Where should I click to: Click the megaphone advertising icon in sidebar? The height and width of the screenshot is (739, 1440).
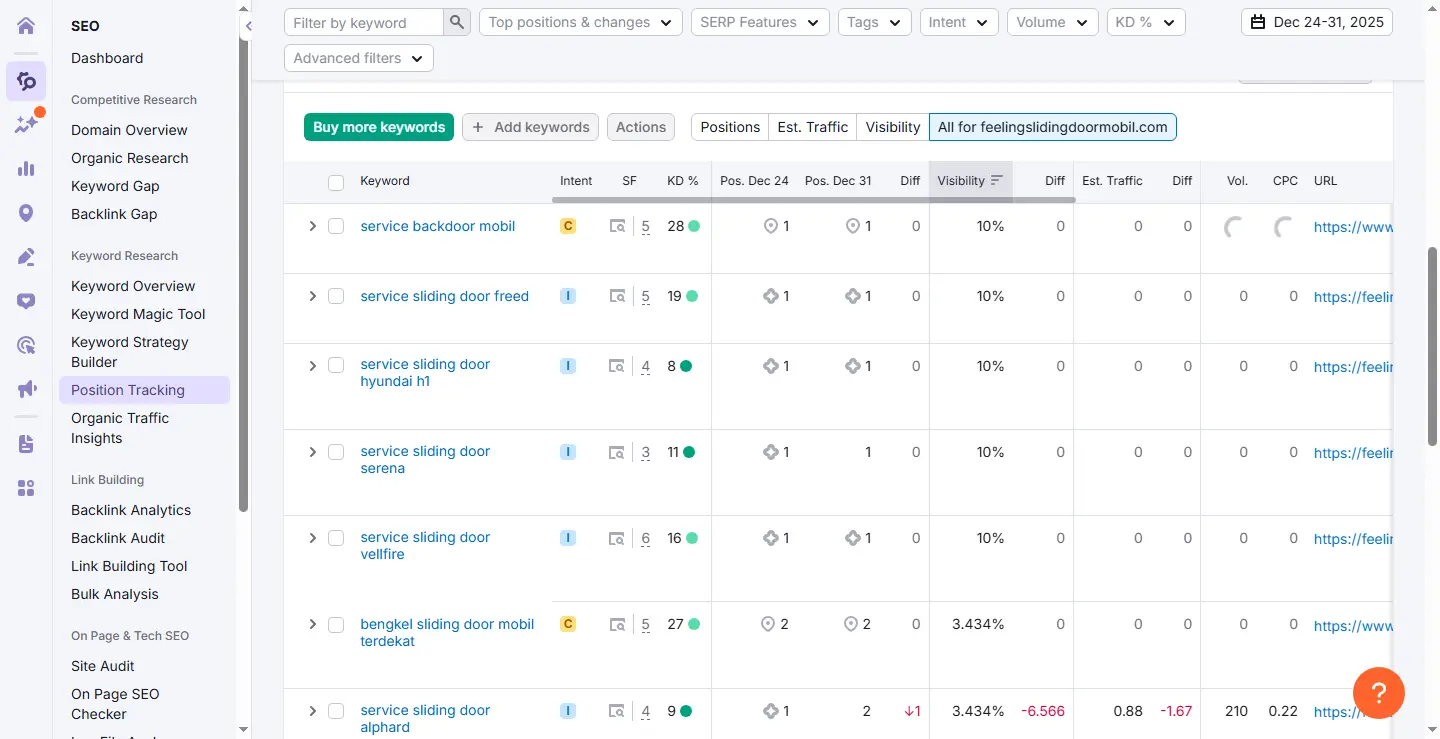pyautogui.click(x=26, y=388)
